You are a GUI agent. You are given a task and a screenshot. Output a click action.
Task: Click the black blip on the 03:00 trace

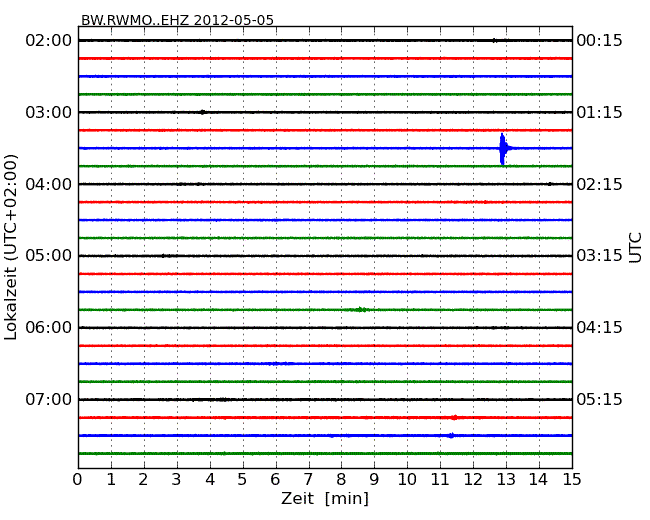(x=202, y=112)
